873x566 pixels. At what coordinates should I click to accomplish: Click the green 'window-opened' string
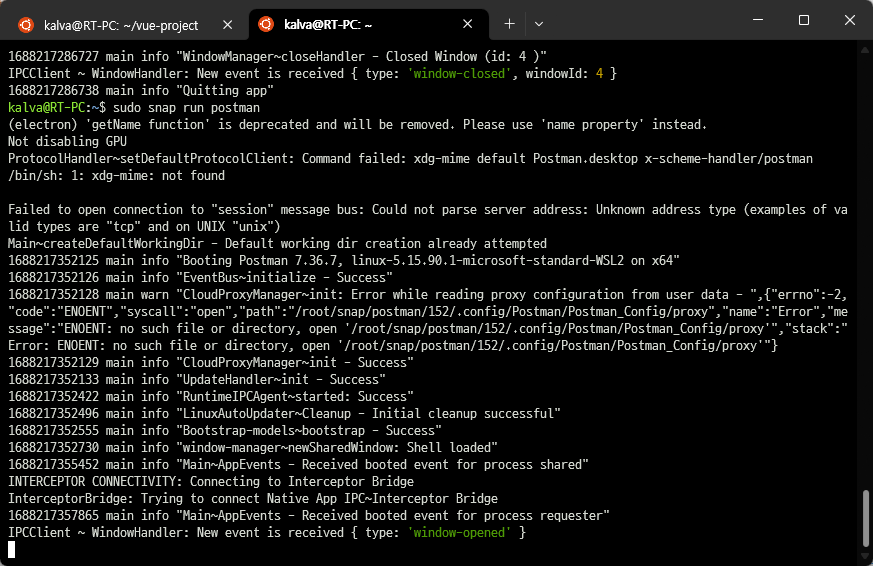coord(459,533)
